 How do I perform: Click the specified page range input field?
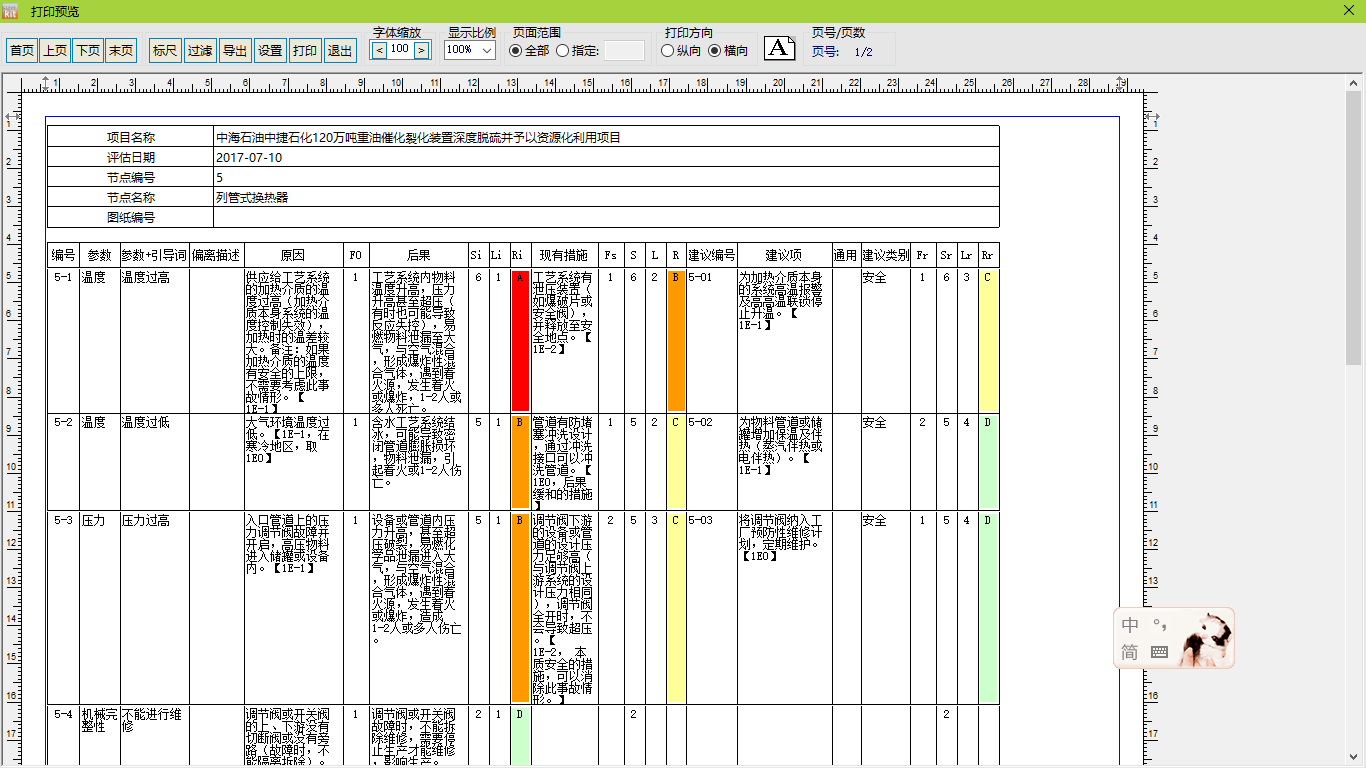(x=624, y=50)
